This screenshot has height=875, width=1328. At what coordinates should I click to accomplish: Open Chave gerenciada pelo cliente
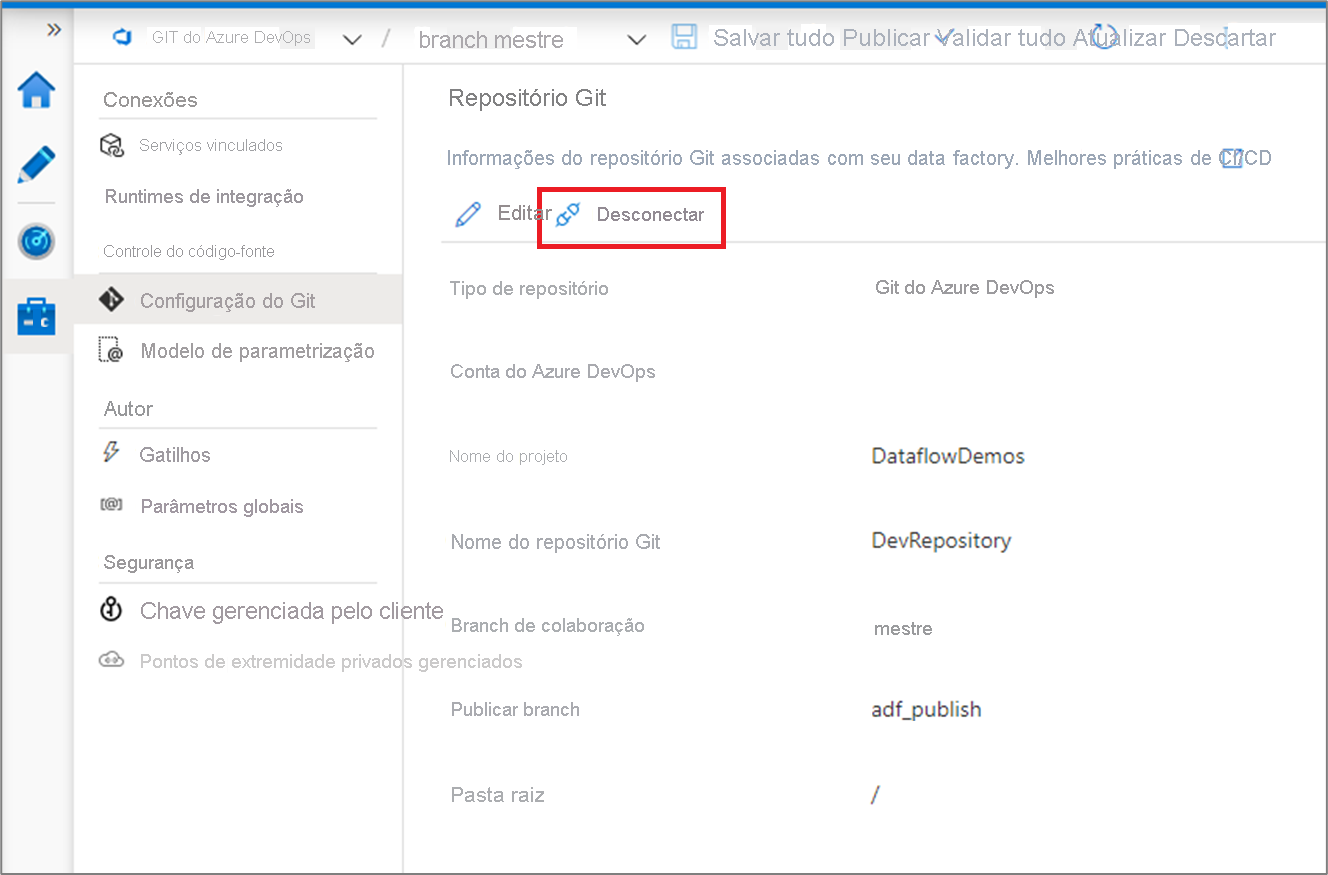tap(292, 611)
